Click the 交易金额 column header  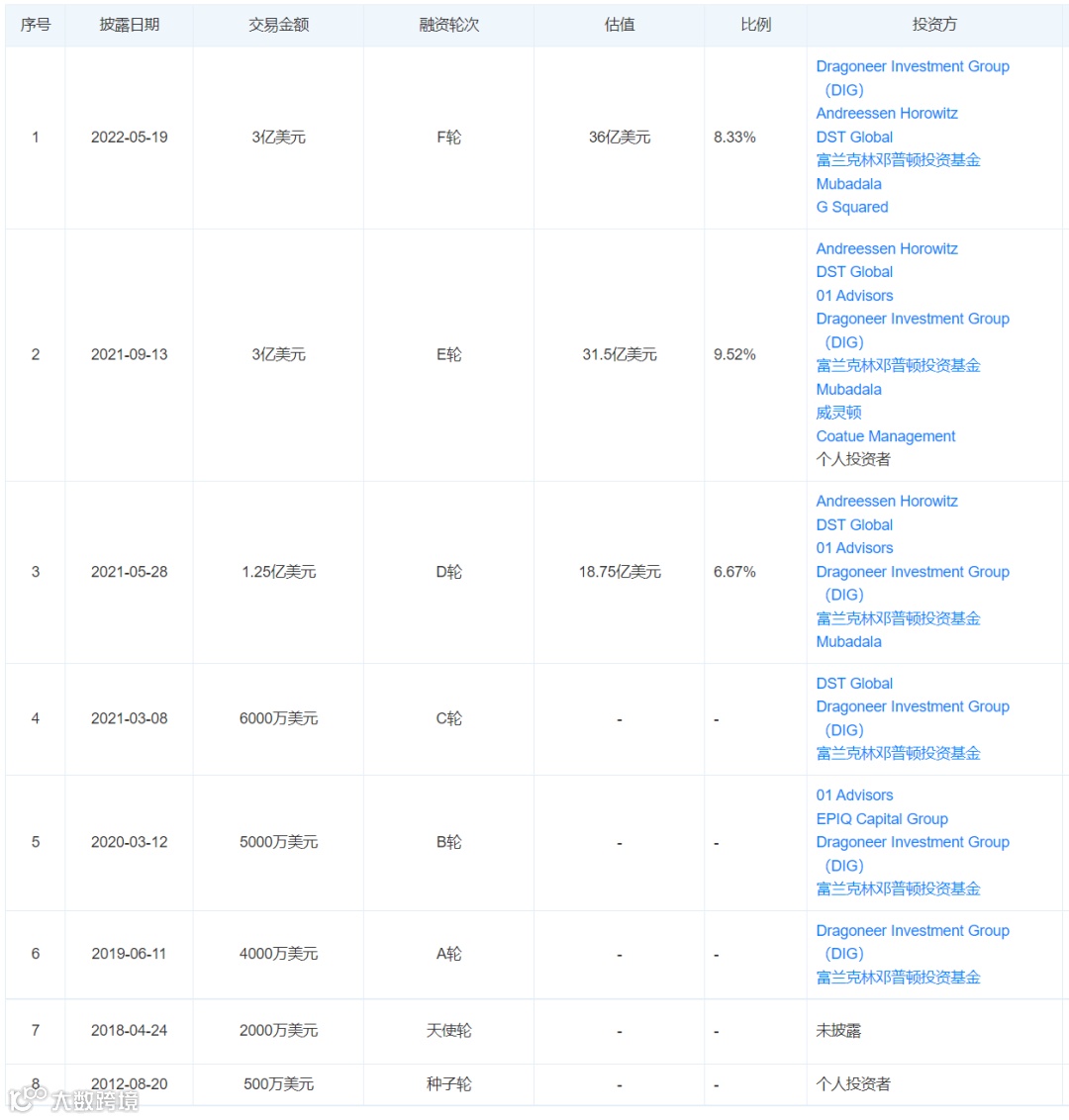pos(279,25)
